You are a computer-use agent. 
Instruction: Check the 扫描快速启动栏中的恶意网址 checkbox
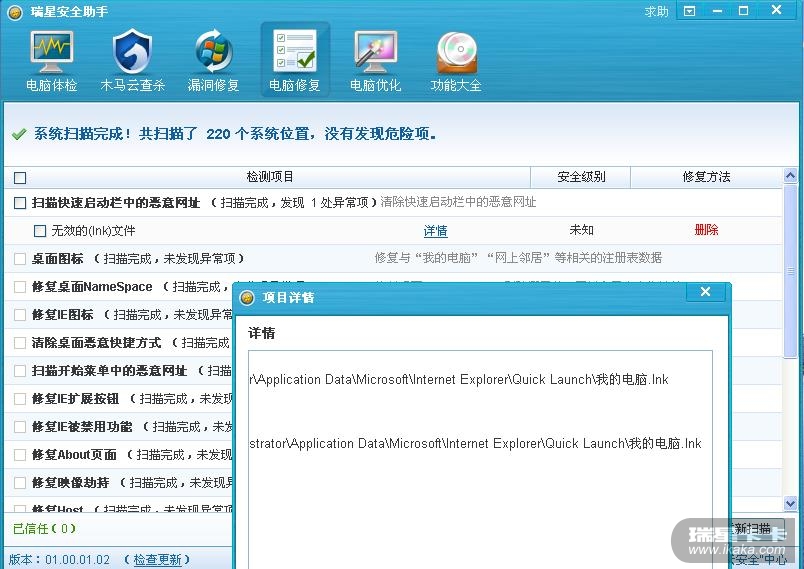20,203
